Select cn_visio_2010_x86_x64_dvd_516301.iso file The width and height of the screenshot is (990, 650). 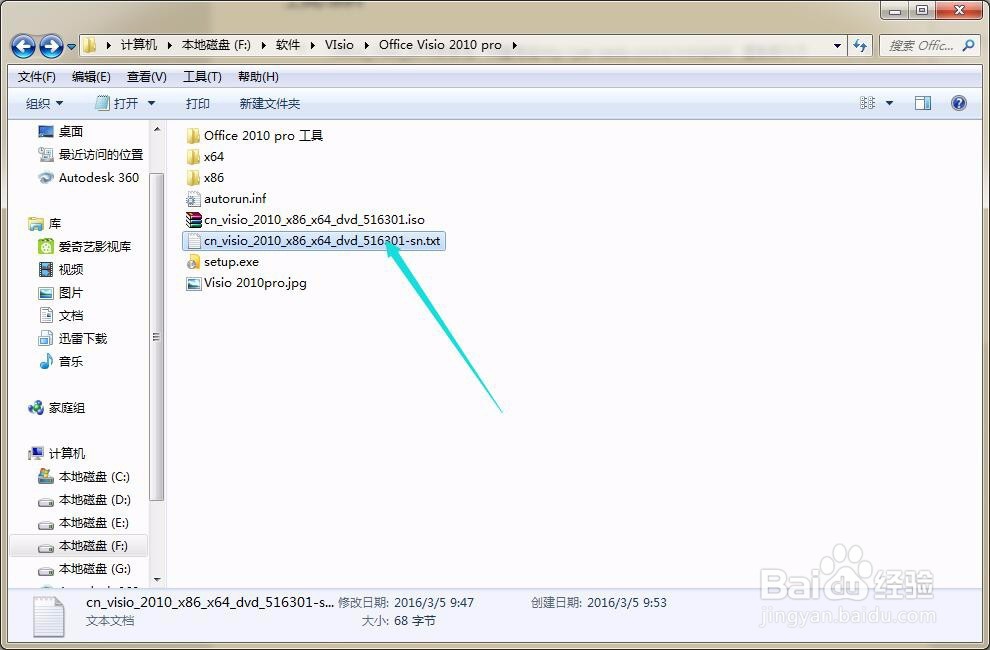coord(305,220)
